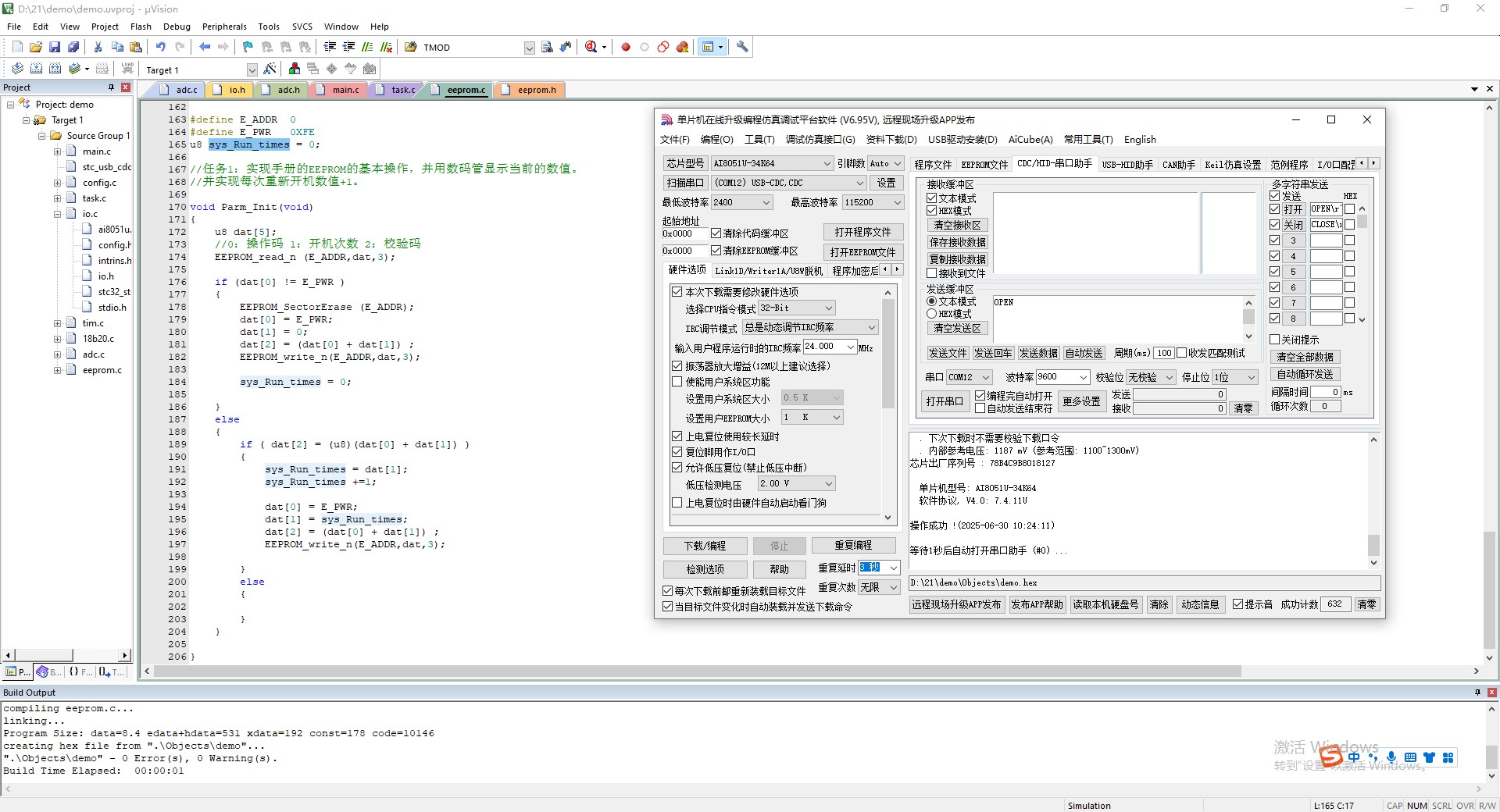Click the 打开串口 button
The image size is (1500, 812).
[x=945, y=401]
